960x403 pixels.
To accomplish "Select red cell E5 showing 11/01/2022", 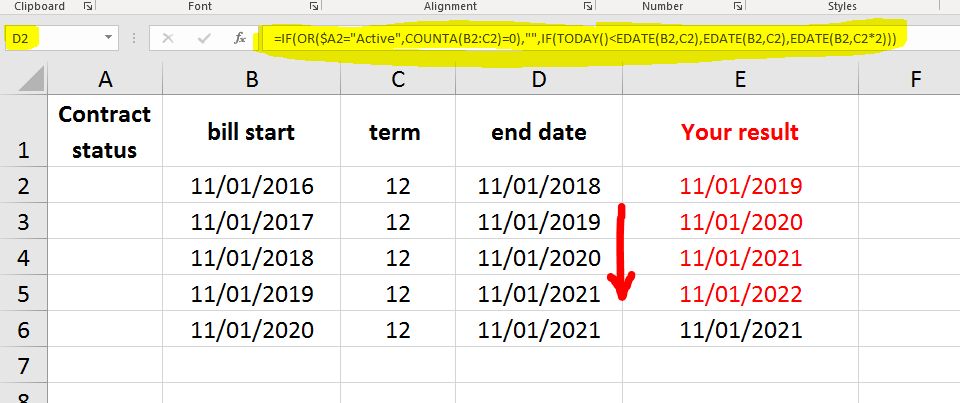I will point(740,293).
